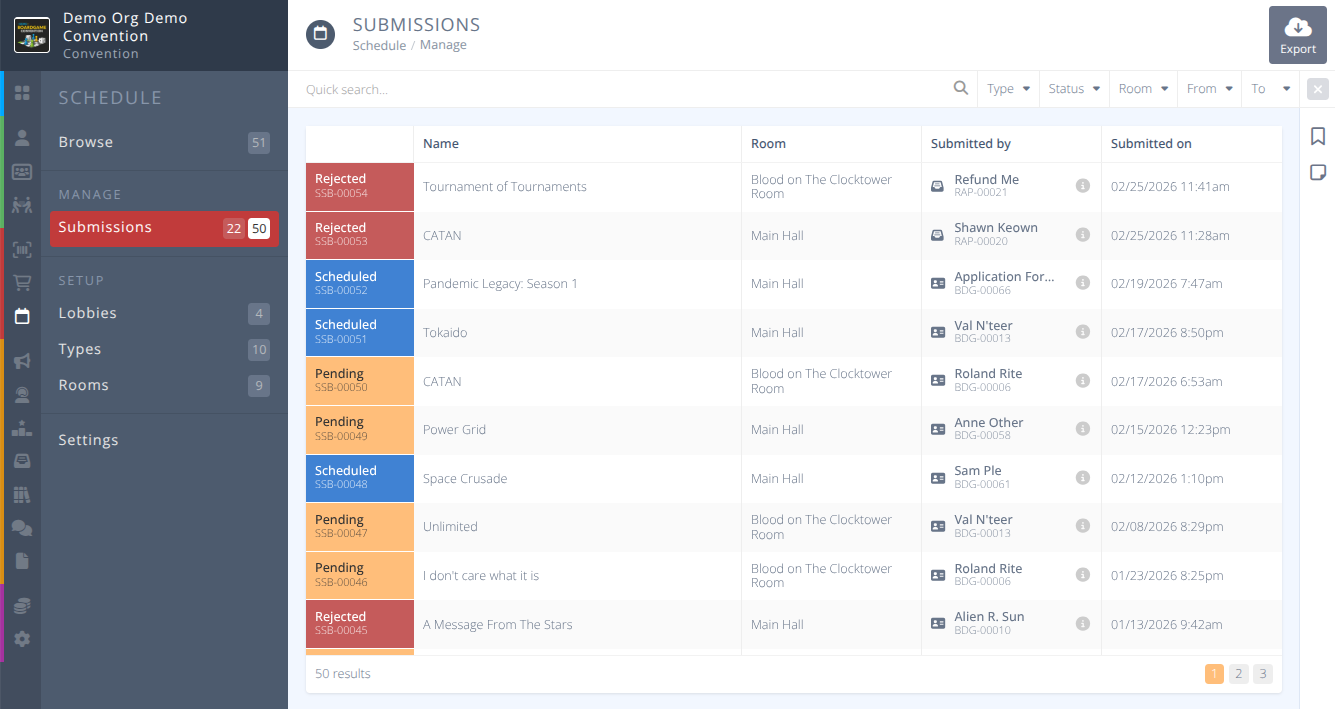This screenshot has height=709, width=1335.
Task: Click the bookmark icon on right panel
Action: coord(1318,137)
